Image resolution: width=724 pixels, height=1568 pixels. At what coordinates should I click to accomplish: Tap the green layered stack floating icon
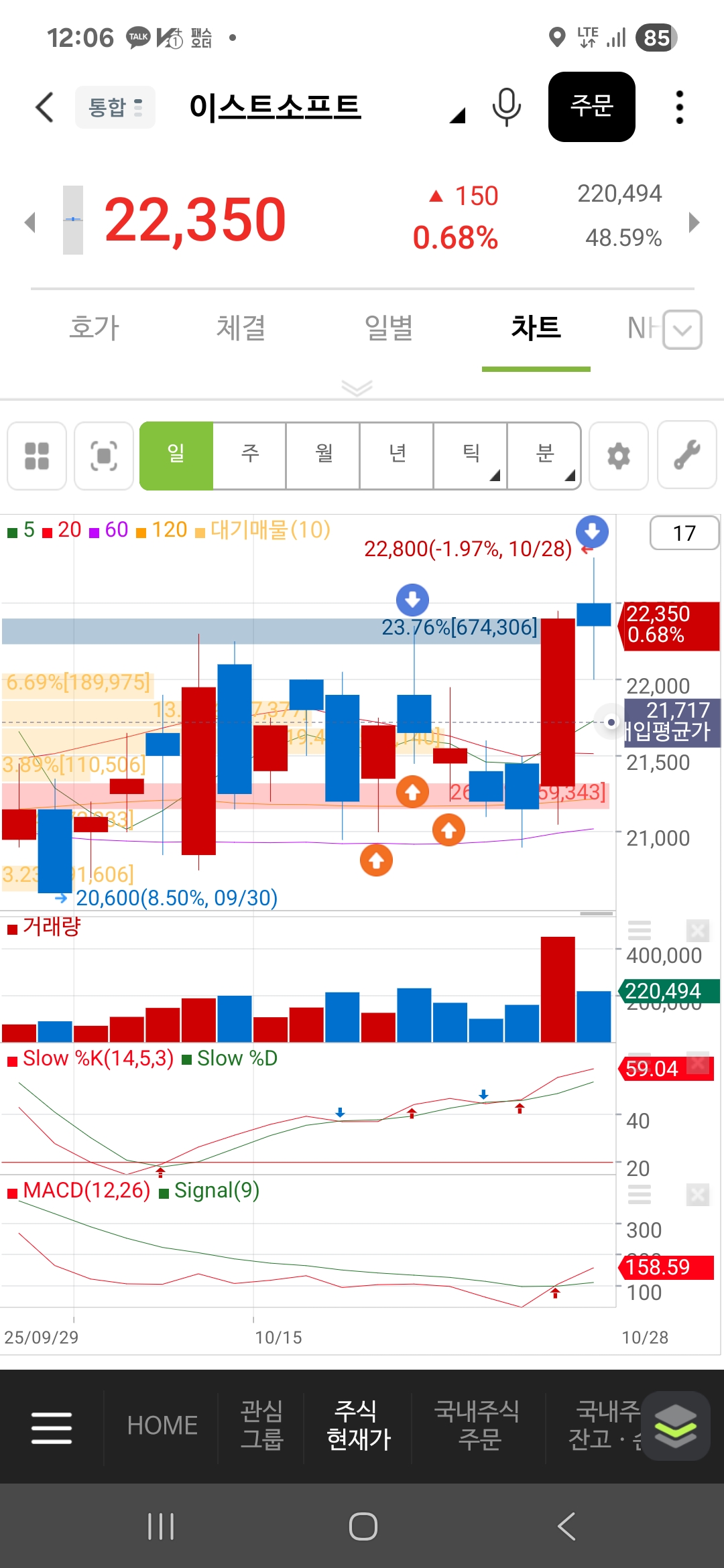tap(675, 1425)
